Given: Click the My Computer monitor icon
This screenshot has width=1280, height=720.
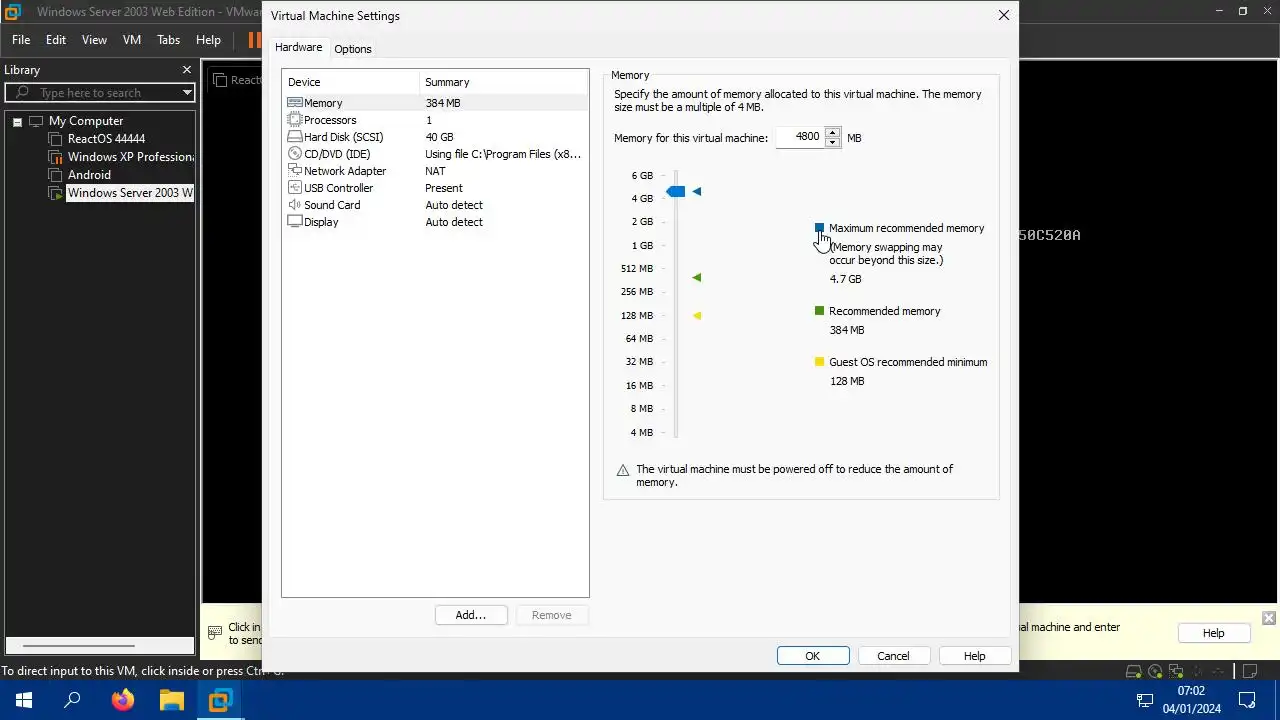Looking at the screenshot, I should tap(36, 121).
